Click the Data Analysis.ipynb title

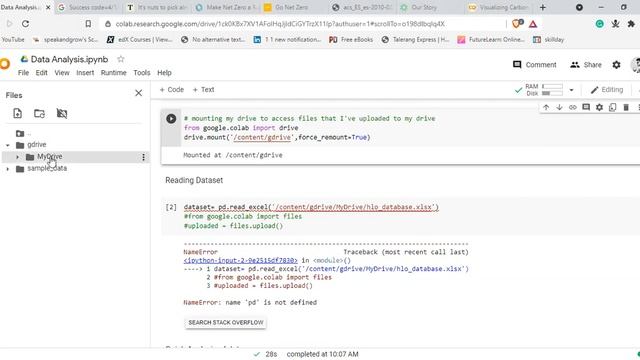69,59
